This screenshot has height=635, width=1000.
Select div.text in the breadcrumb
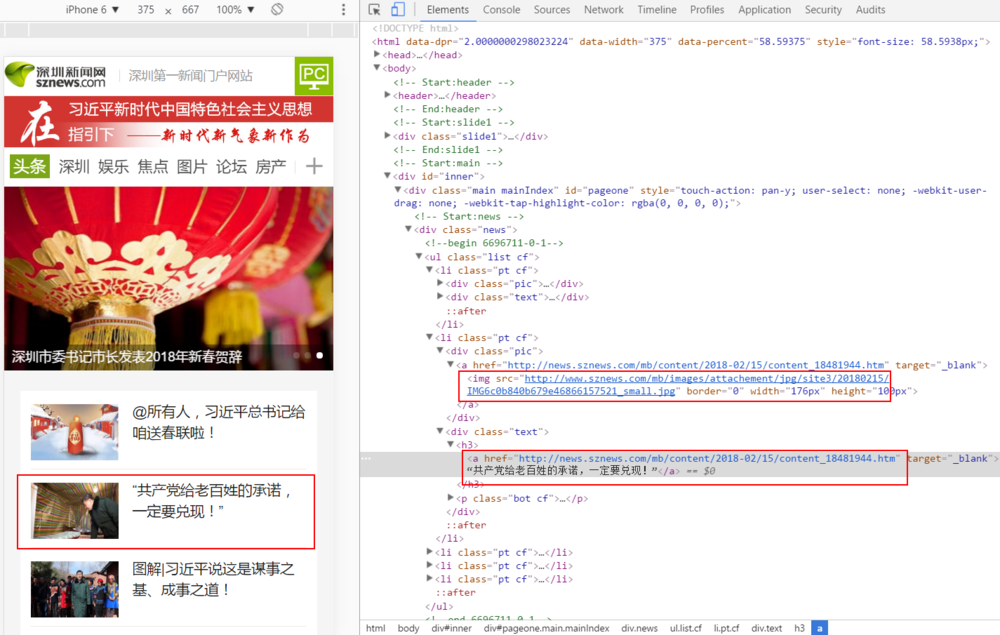766,628
